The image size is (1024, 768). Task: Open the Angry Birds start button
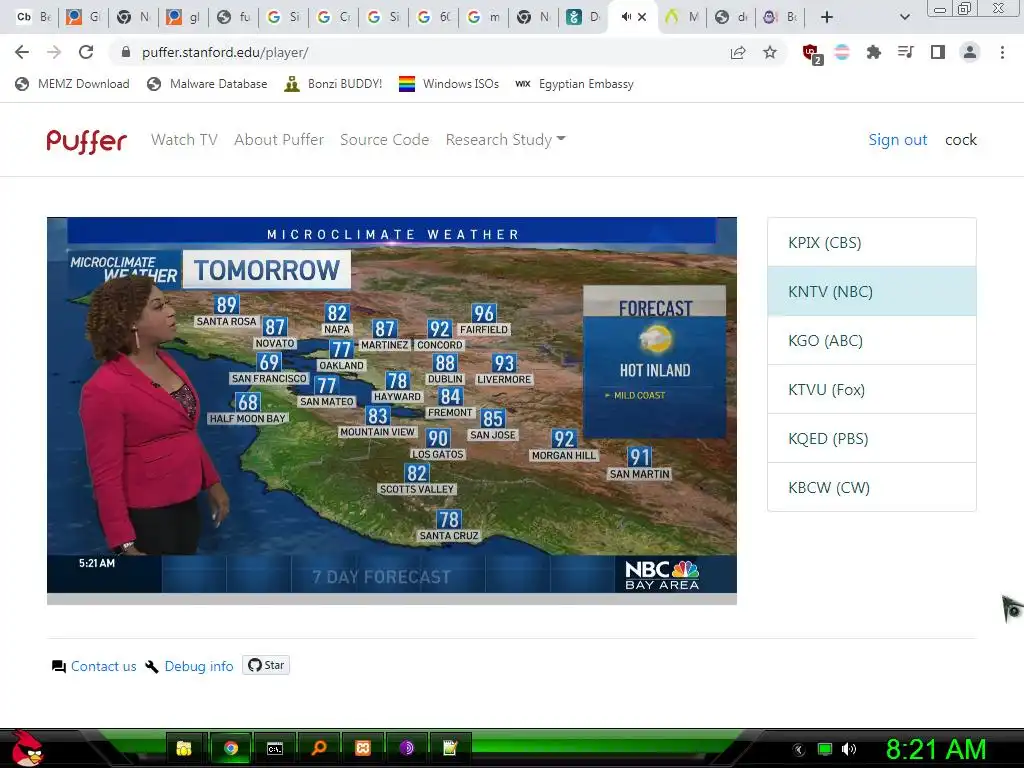[26, 748]
